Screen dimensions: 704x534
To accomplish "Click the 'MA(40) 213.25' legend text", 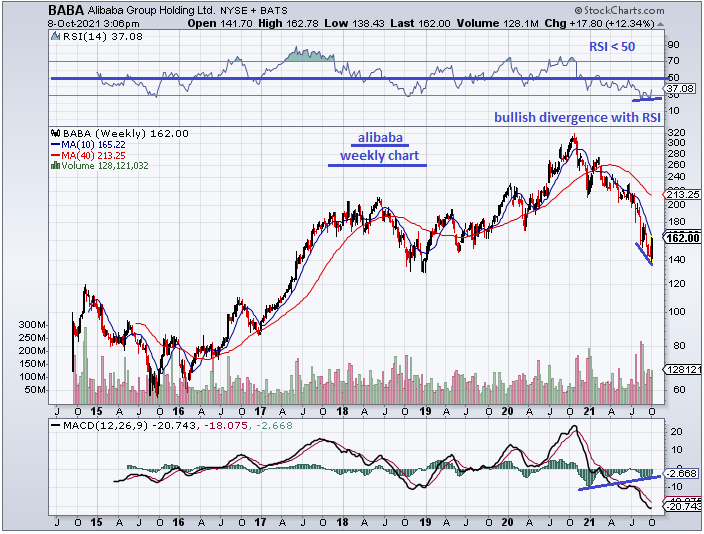I will (93, 155).
